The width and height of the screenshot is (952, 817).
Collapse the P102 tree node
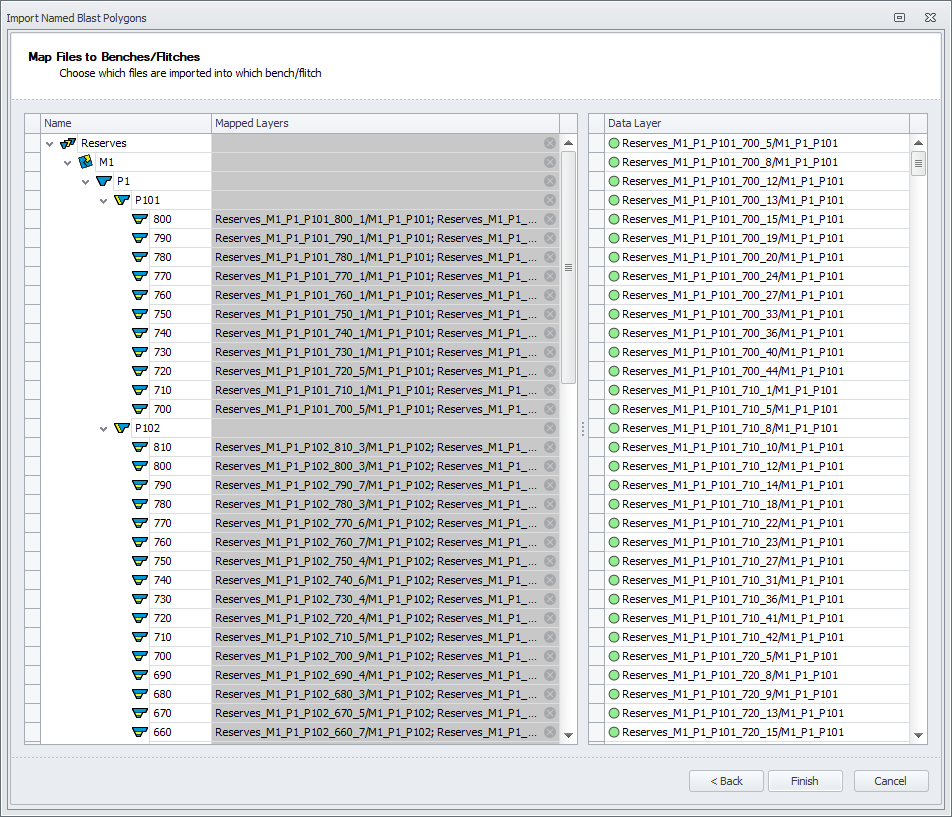[104, 428]
